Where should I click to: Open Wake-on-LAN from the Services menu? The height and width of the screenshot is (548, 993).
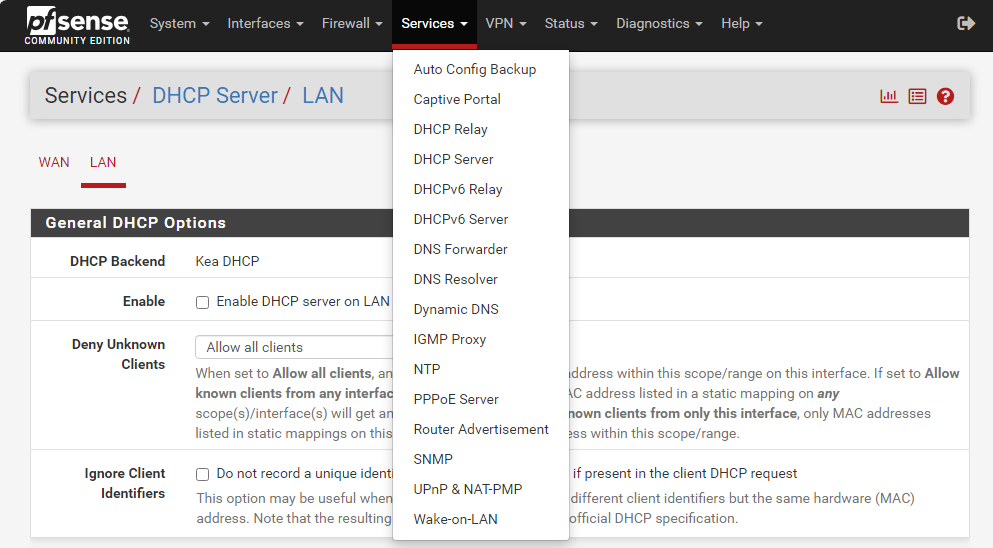(x=455, y=519)
